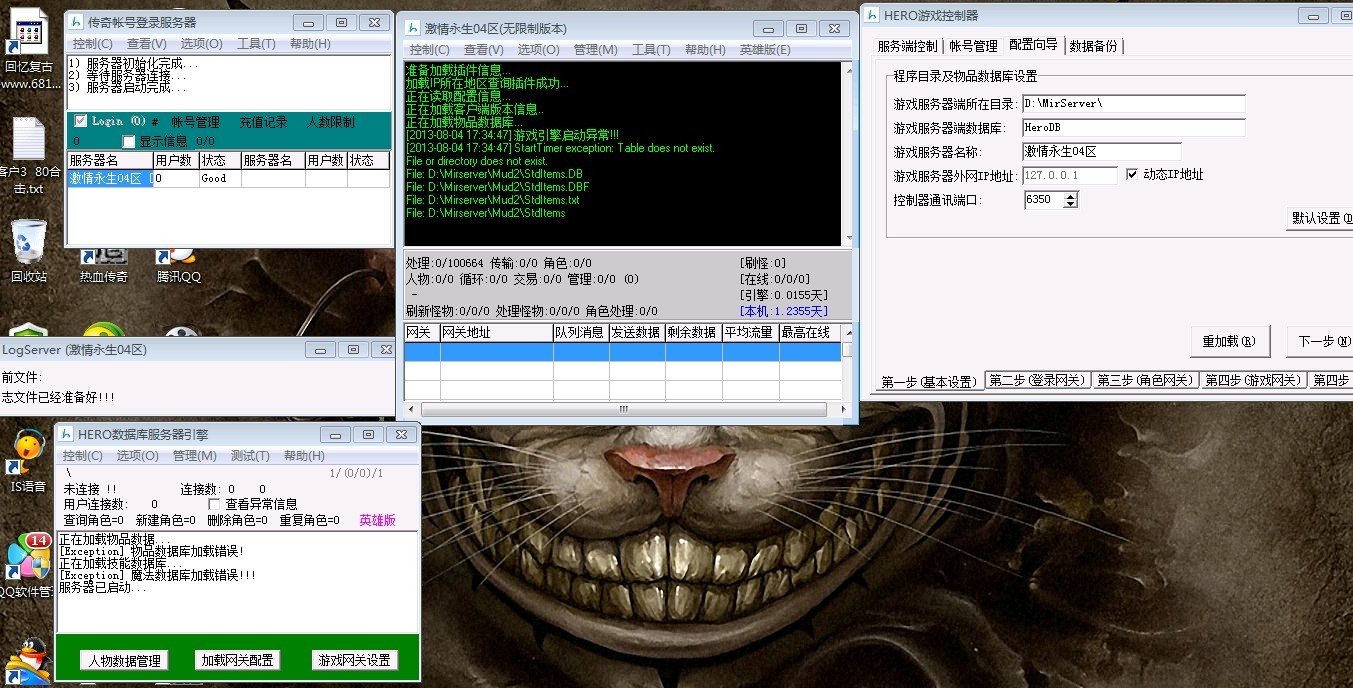The image size is (1353, 688).
Task: Uncheck 动态IP地址 checkbox
Action: (x=1132, y=174)
